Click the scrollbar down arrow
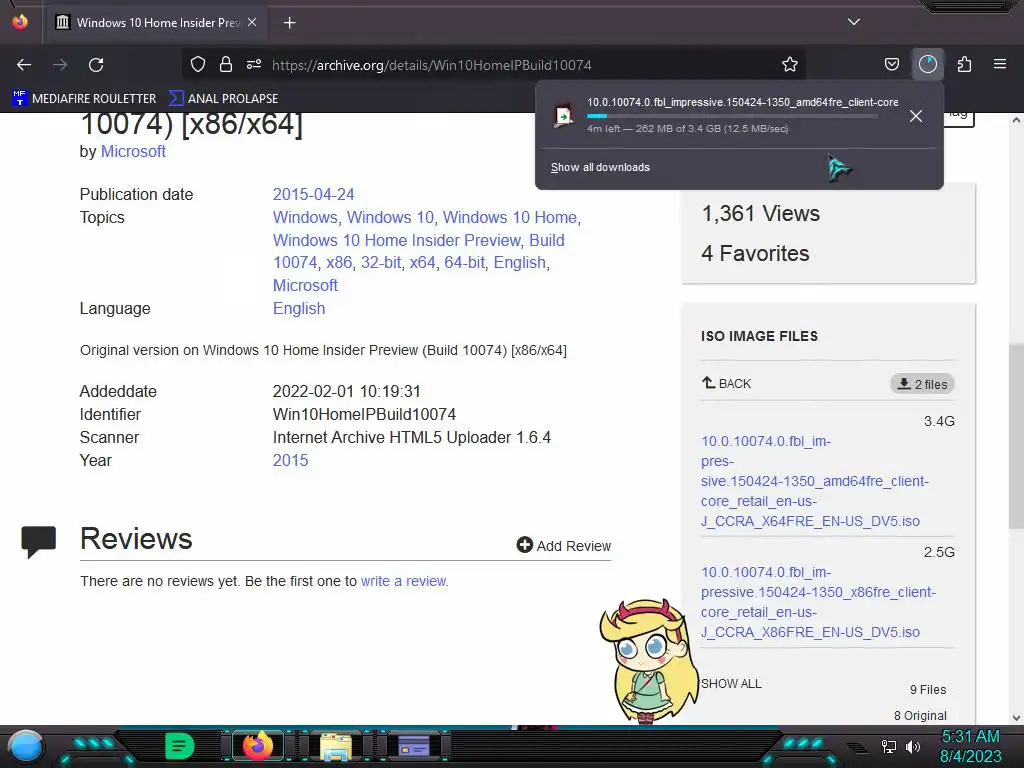This screenshot has height=768, width=1024. tap(1016, 717)
